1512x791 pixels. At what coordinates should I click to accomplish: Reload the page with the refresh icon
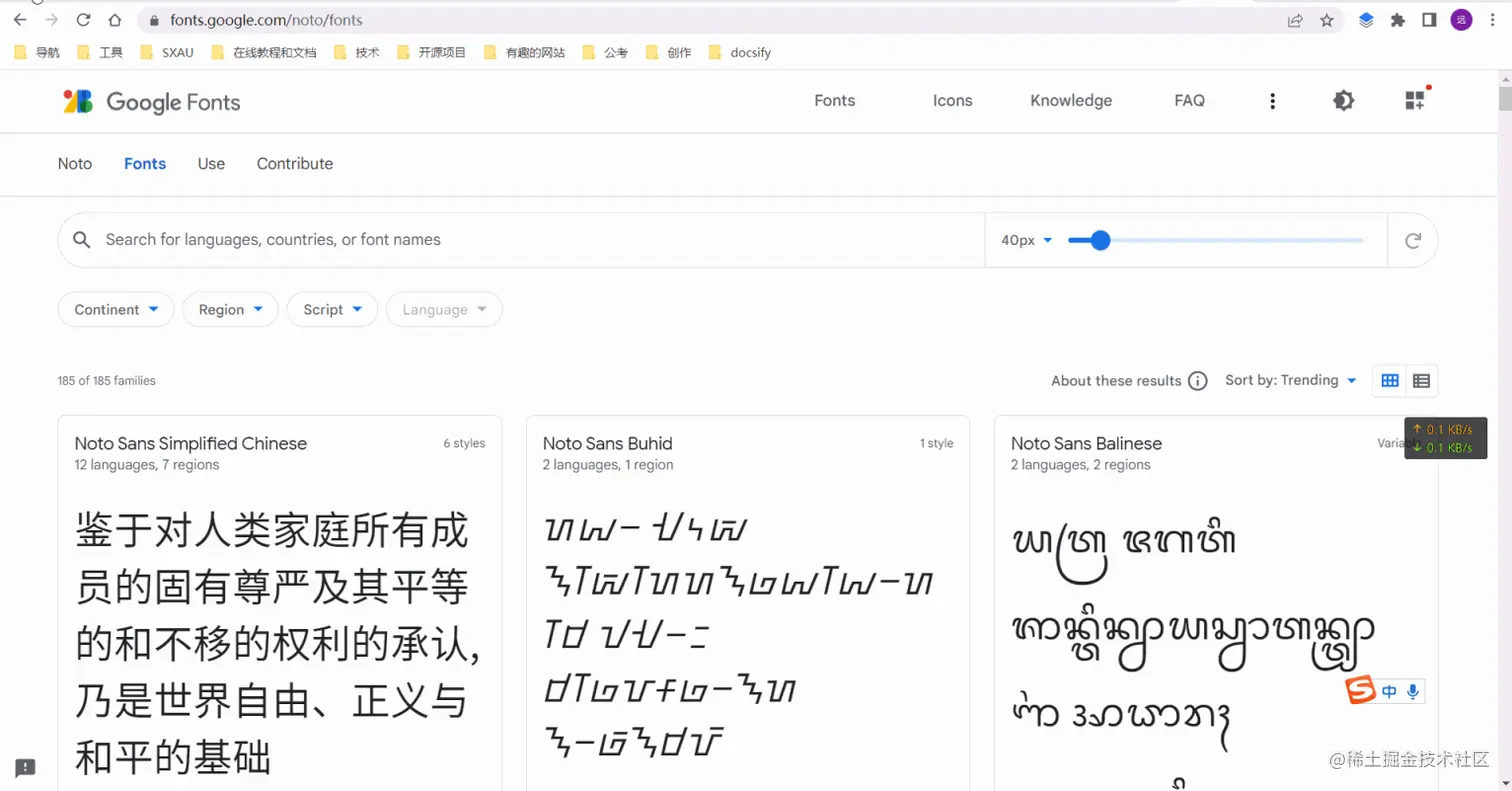84,20
